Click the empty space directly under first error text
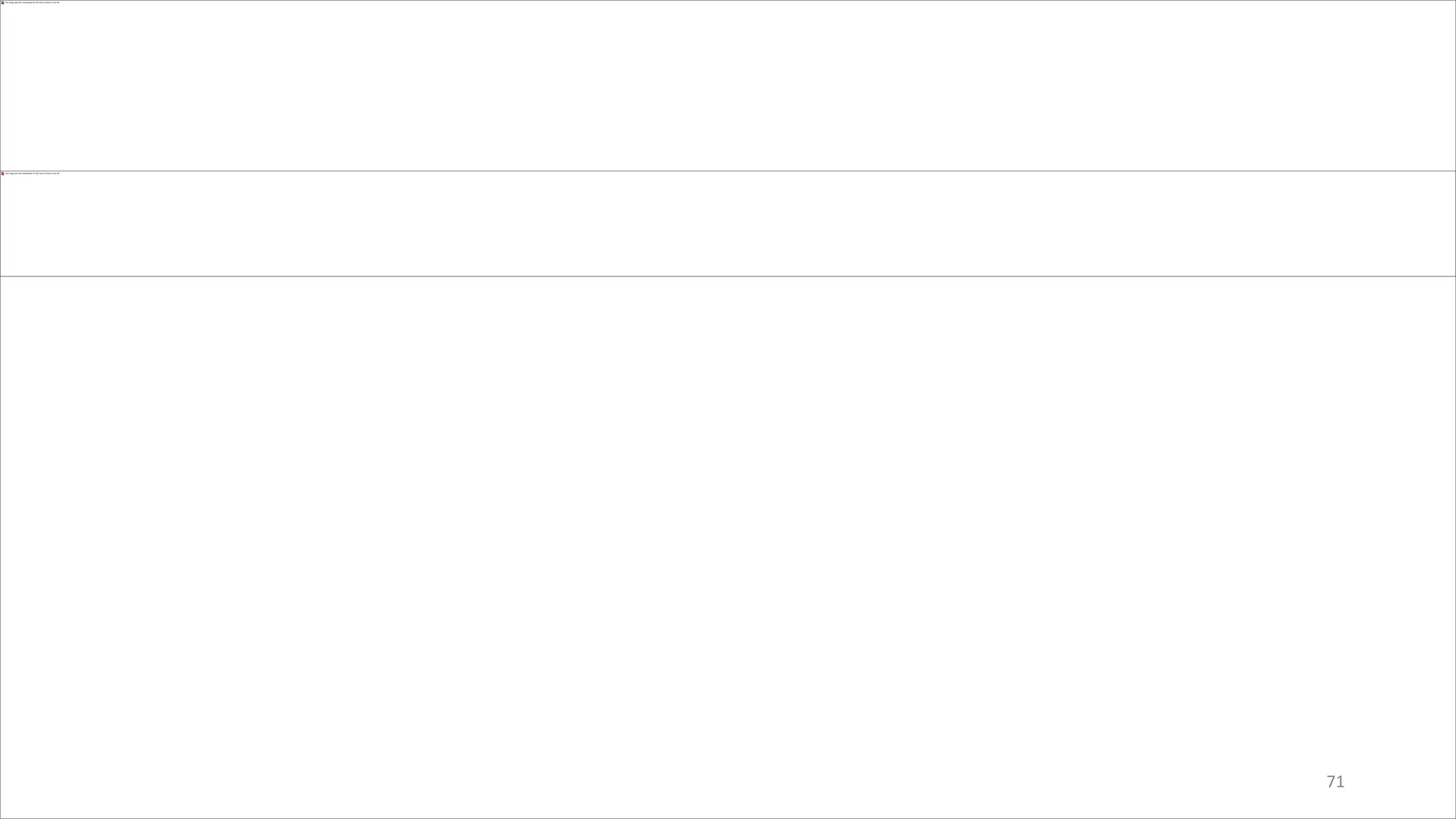Image resolution: width=1456 pixels, height=819 pixels. [32, 21]
